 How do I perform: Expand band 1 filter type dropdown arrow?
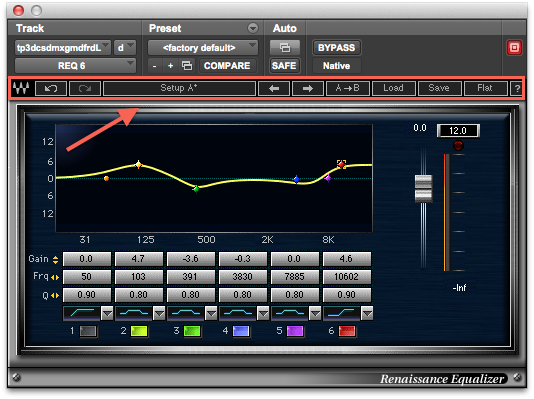(x=107, y=313)
